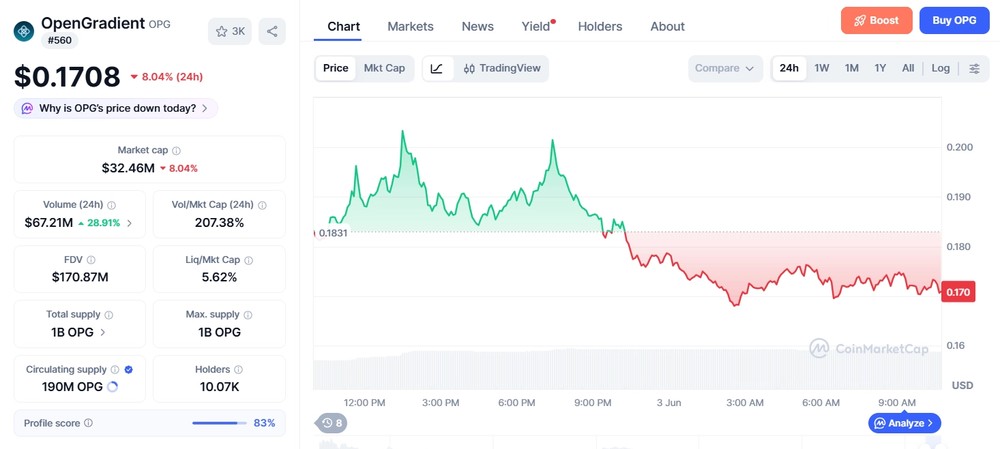
Task: Open the Markets tab
Action: click(410, 26)
